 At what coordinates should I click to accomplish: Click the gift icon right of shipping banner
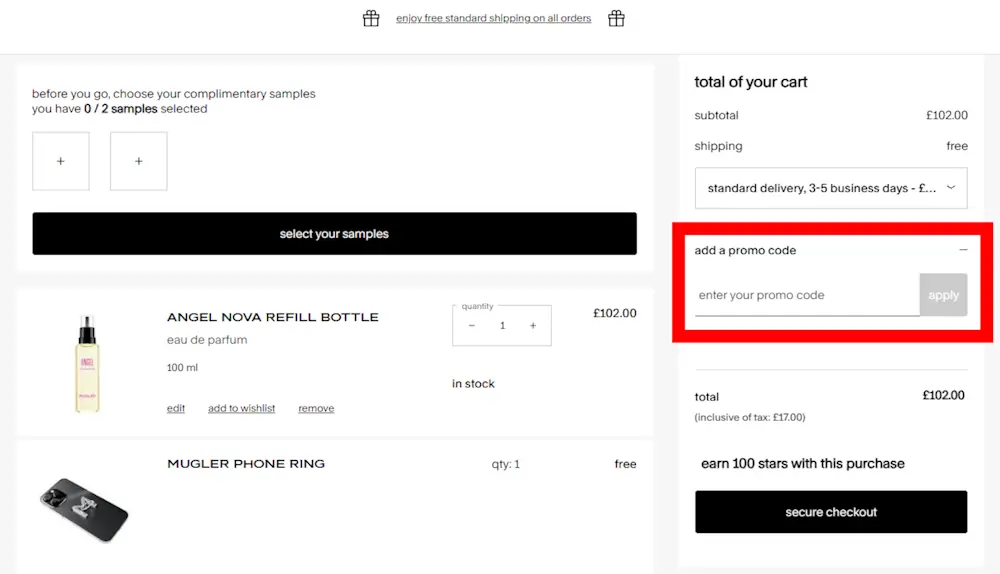(616, 18)
